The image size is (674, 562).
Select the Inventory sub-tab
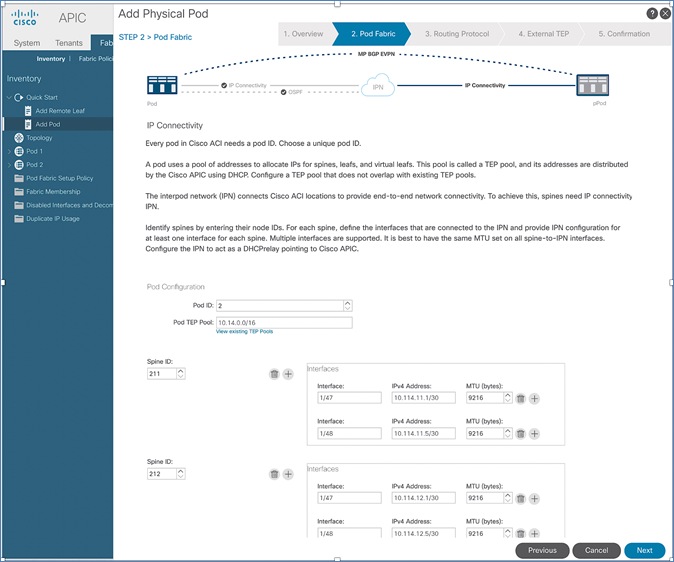[x=51, y=59]
